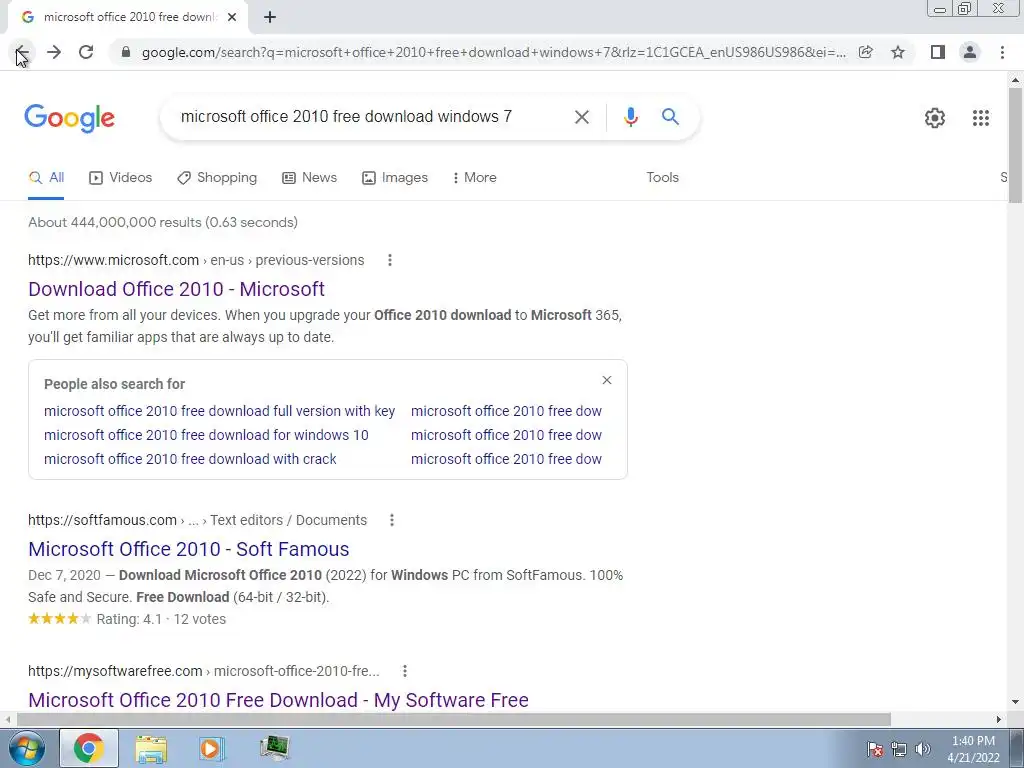Switch to Shopping results tab
This screenshot has width=1024, height=768.
tap(217, 178)
